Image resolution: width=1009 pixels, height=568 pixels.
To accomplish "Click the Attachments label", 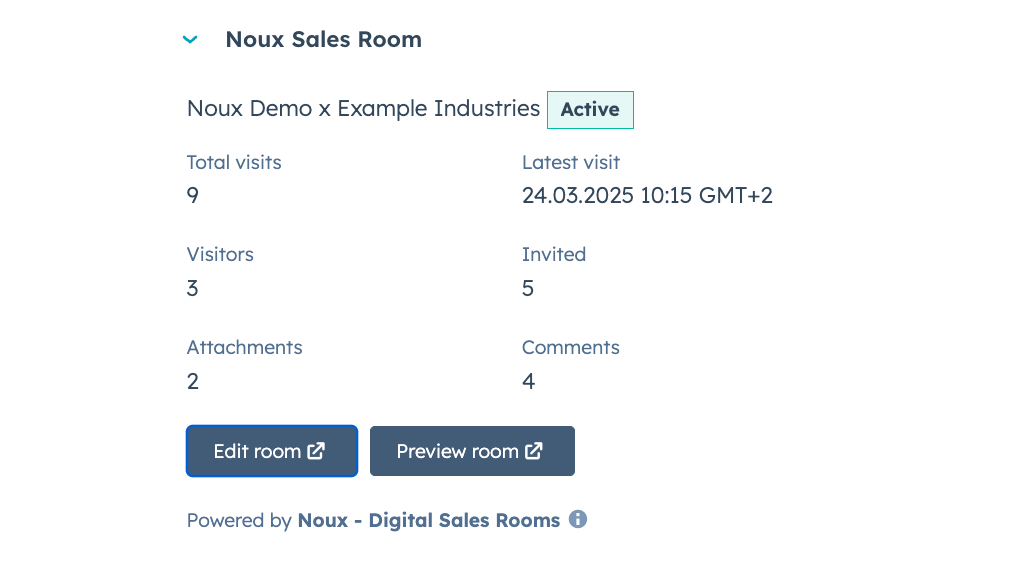I will 244,347.
